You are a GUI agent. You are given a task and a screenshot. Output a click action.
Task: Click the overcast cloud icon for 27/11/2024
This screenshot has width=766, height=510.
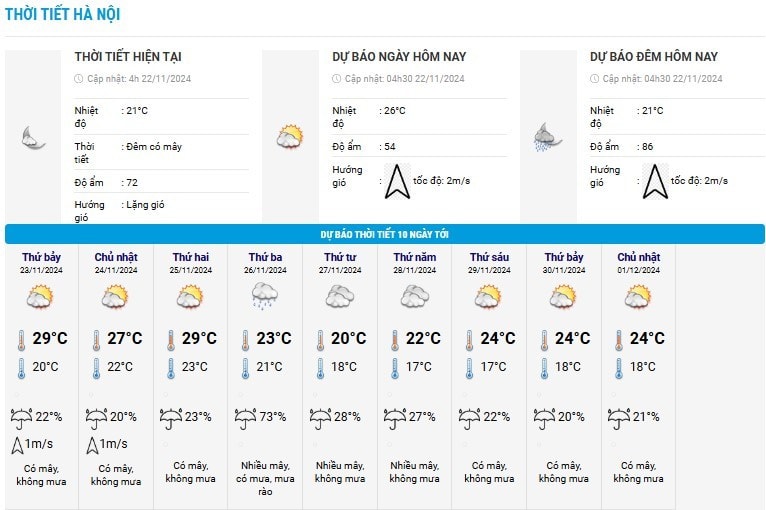coord(340,297)
